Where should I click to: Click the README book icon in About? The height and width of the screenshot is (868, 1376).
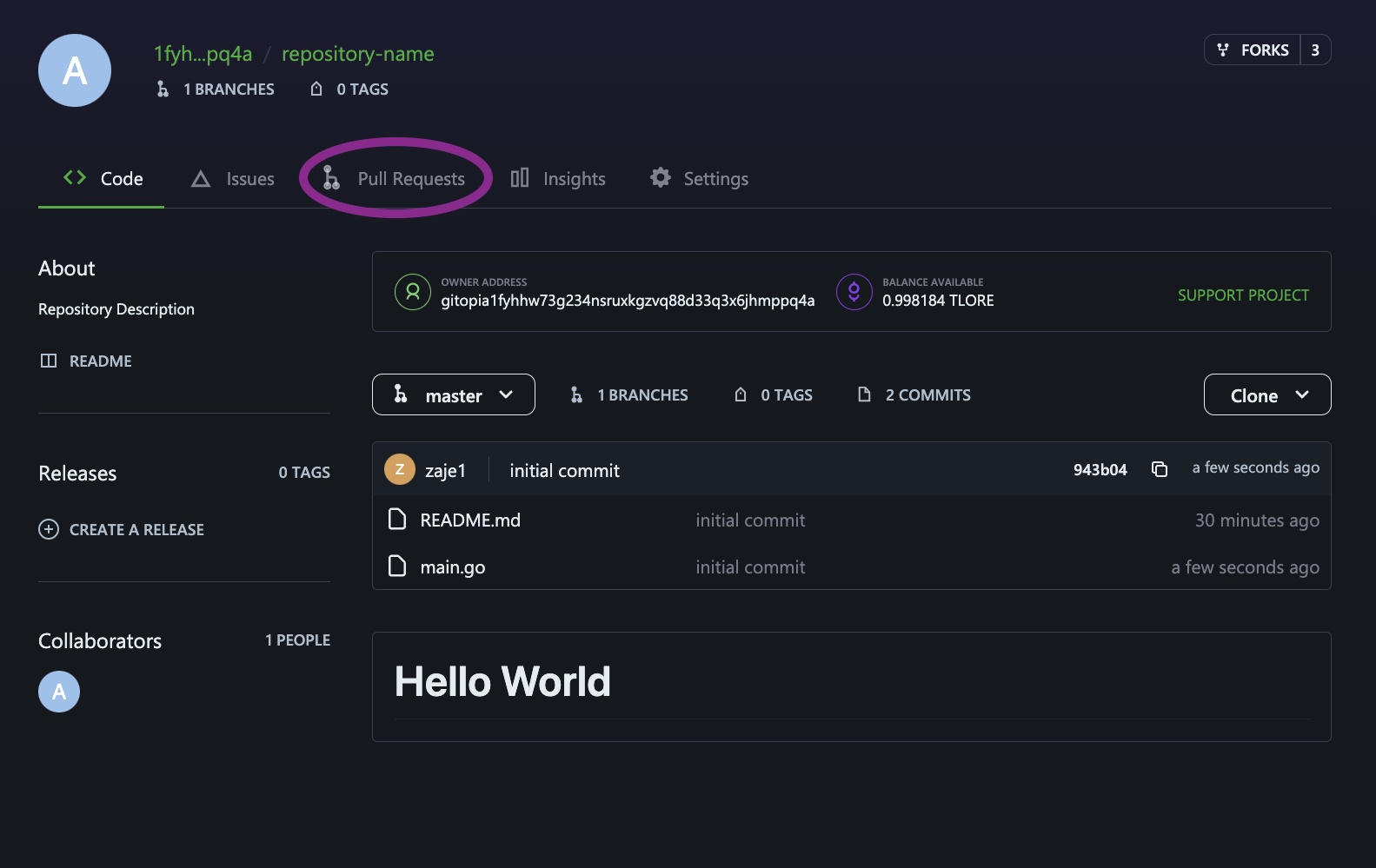(49, 361)
